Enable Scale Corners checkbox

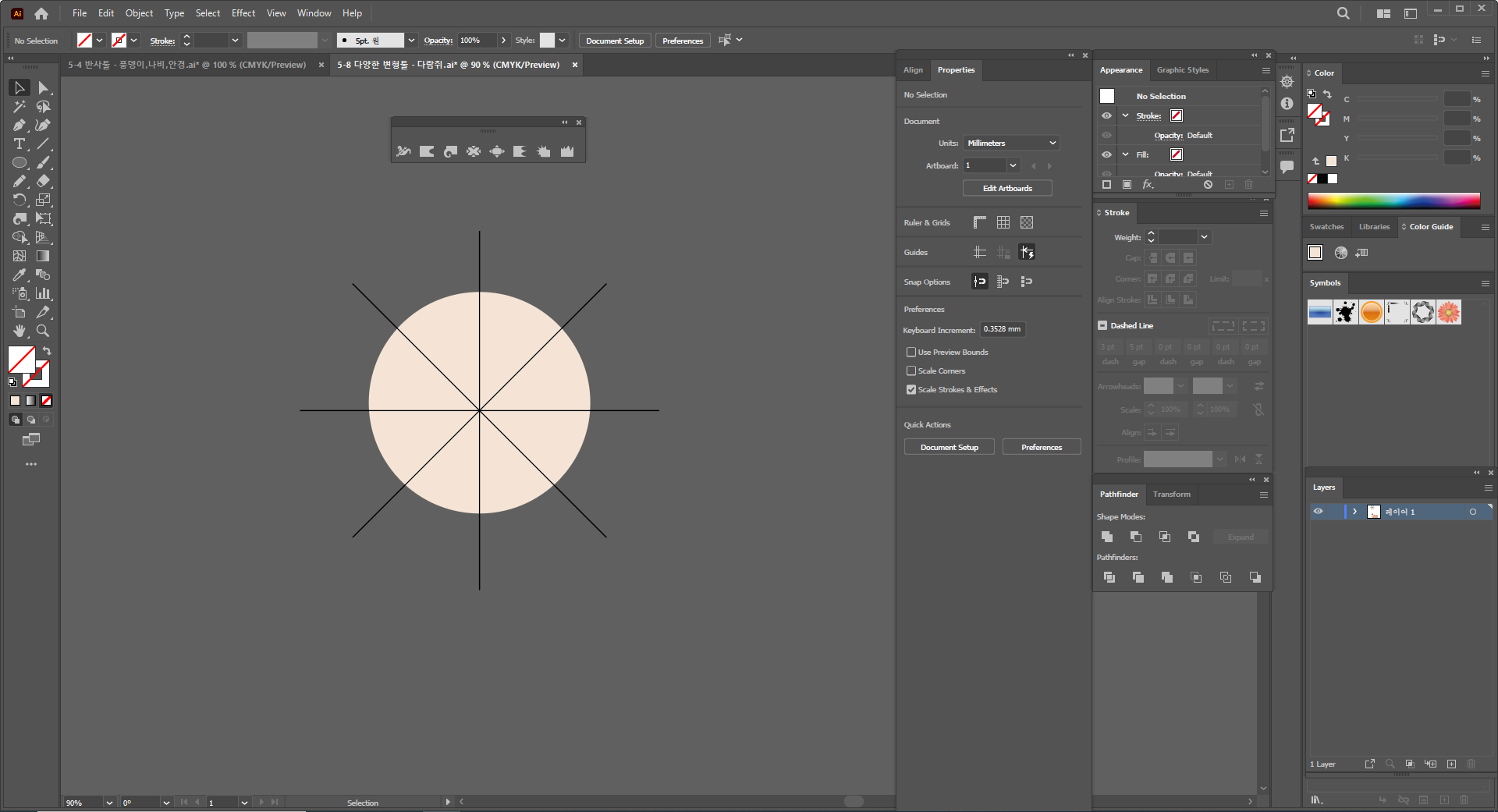(x=911, y=371)
